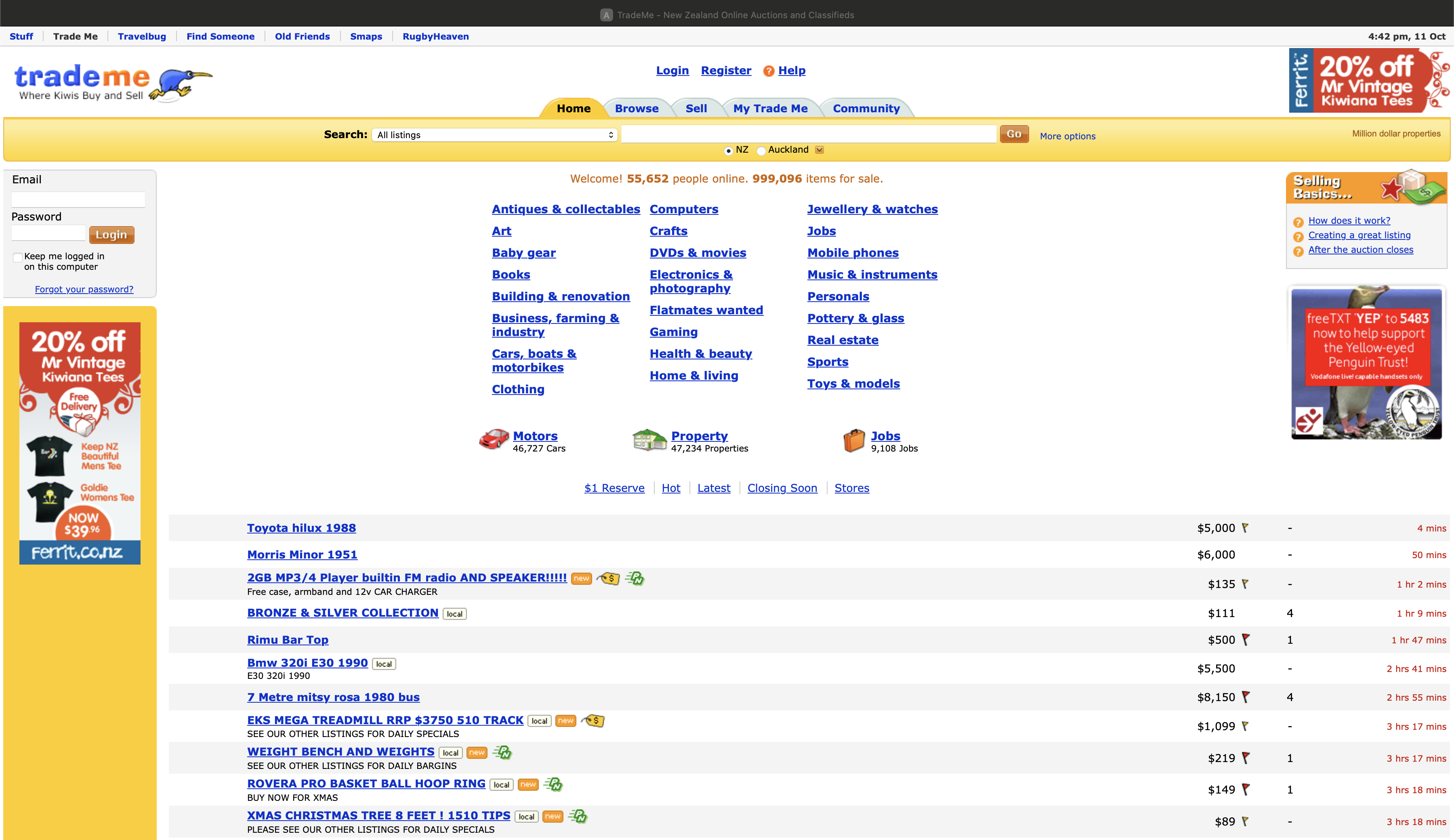Click green Pay Now icon on WEIGHT BENCH listing
The height and width of the screenshot is (840, 1454).
502,752
